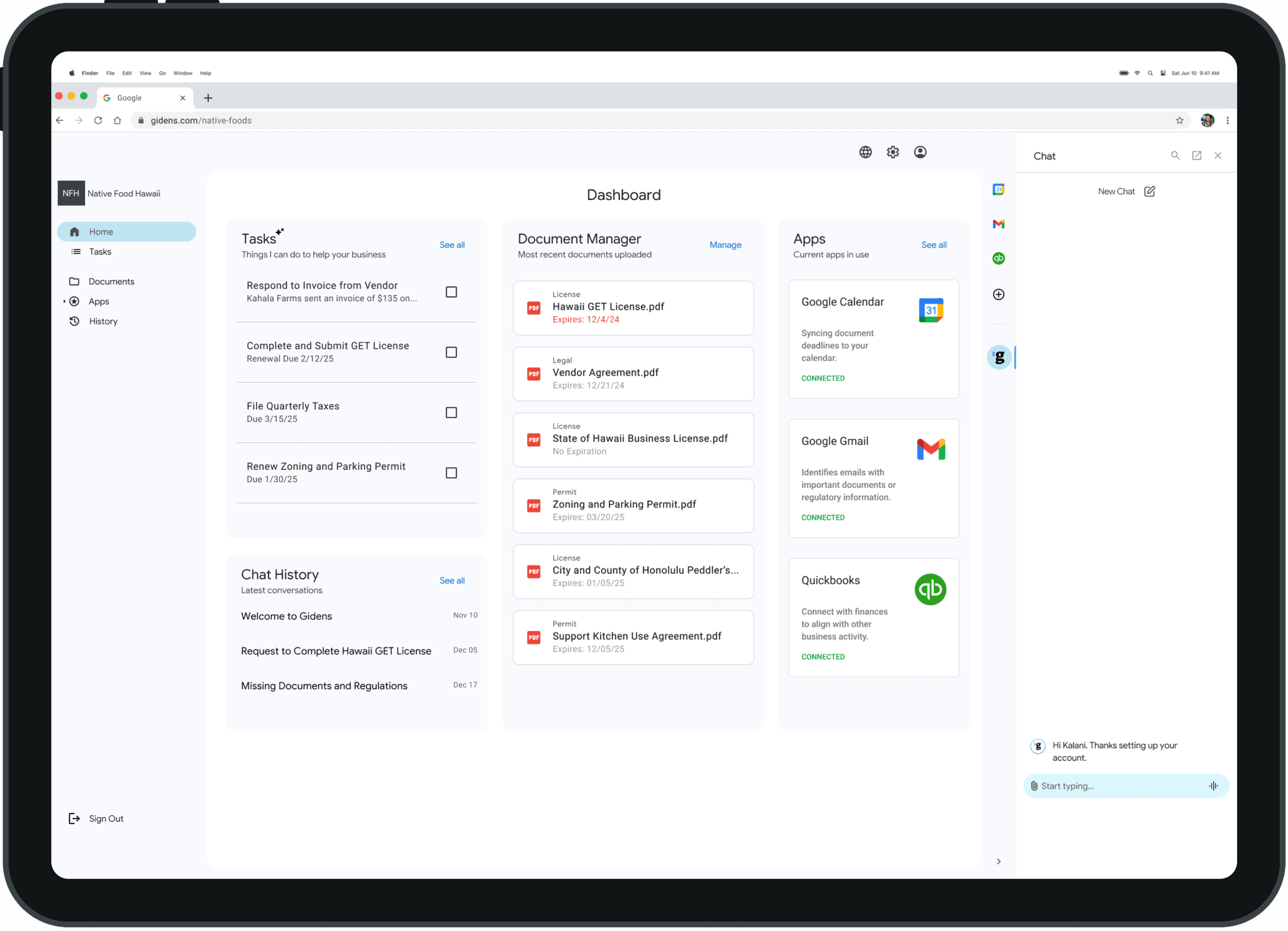Click the globe/language icon in toolbar
Image resolution: width=1288 pixels, height=931 pixels.
864,152
